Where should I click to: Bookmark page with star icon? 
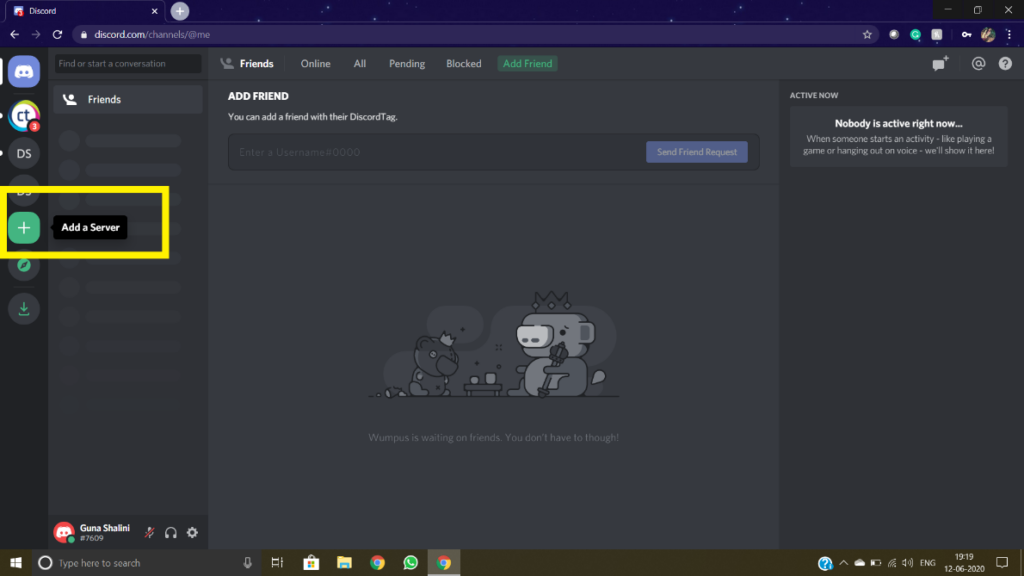tap(867, 35)
